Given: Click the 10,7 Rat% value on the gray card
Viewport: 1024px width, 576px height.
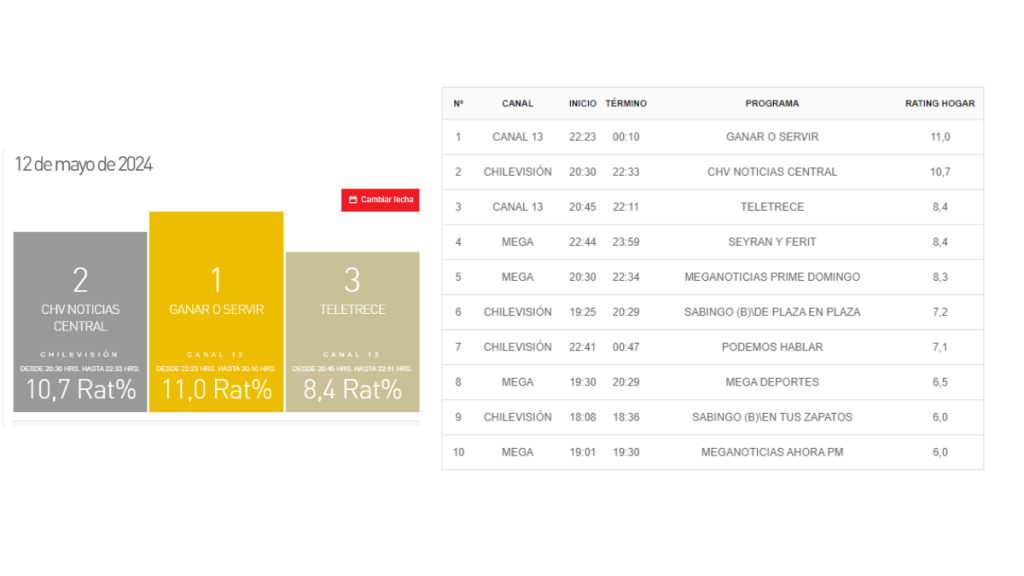Looking at the screenshot, I should point(80,390).
